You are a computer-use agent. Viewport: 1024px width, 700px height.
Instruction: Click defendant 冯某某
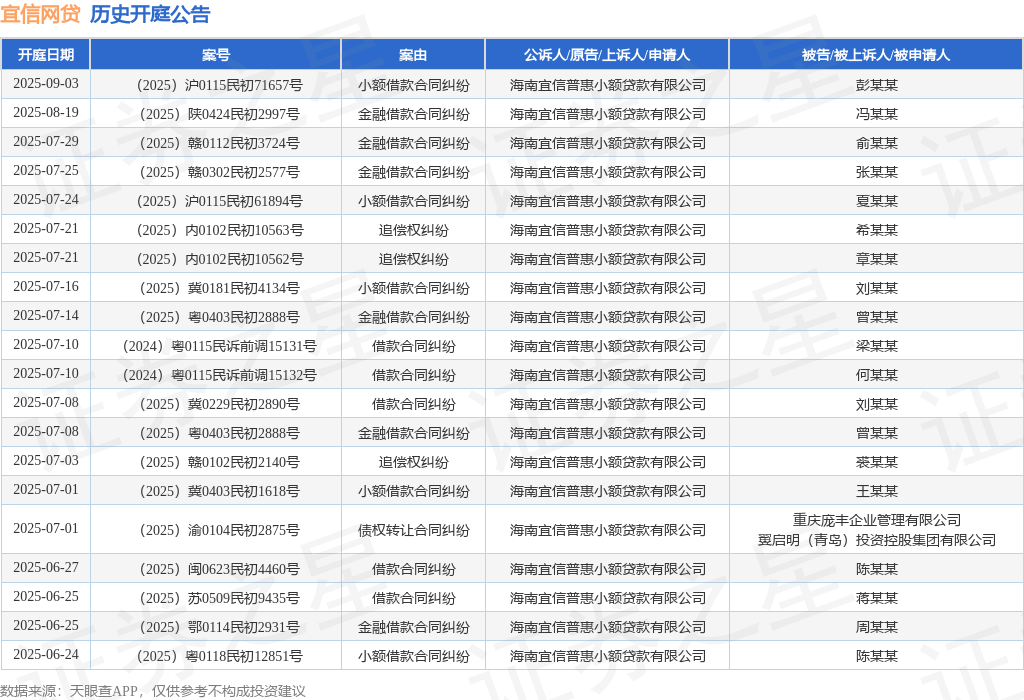coord(876,114)
